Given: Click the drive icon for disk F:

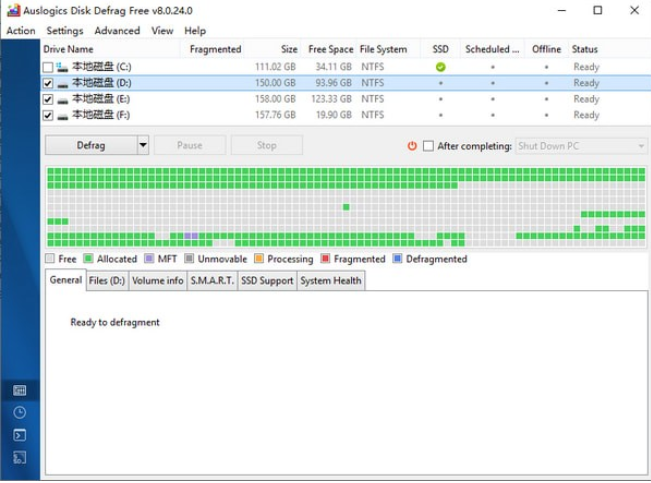Looking at the screenshot, I should click(63, 116).
